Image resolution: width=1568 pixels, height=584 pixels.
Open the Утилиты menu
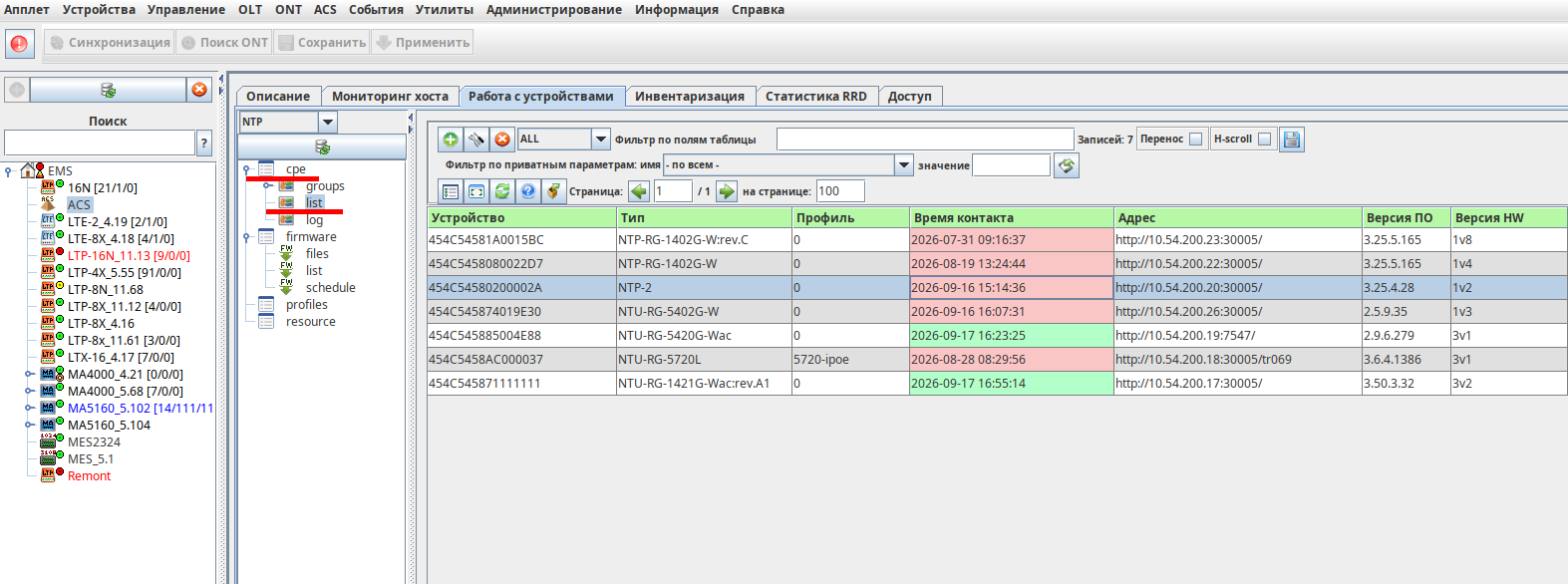click(445, 9)
